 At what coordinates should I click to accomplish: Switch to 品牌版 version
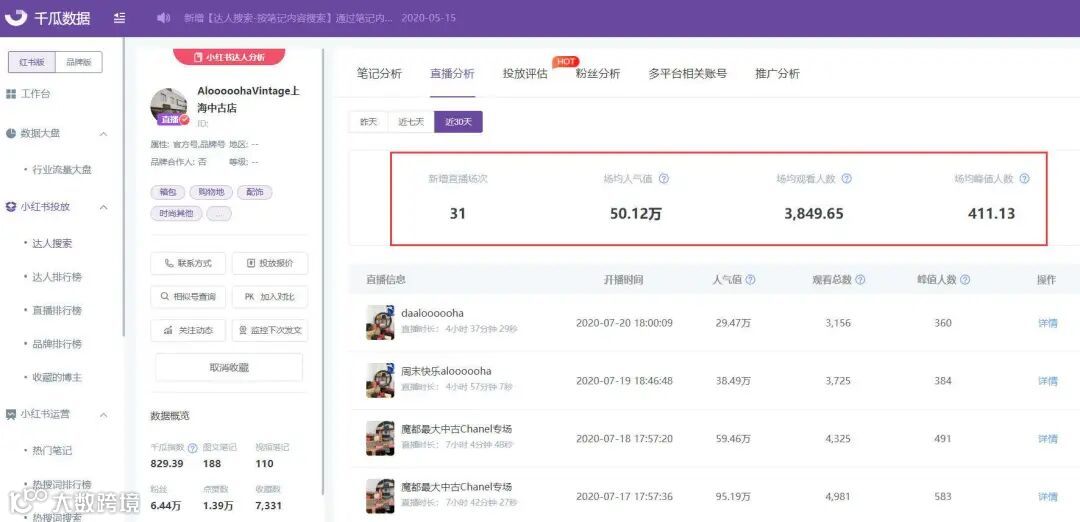click(x=79, y=62)
